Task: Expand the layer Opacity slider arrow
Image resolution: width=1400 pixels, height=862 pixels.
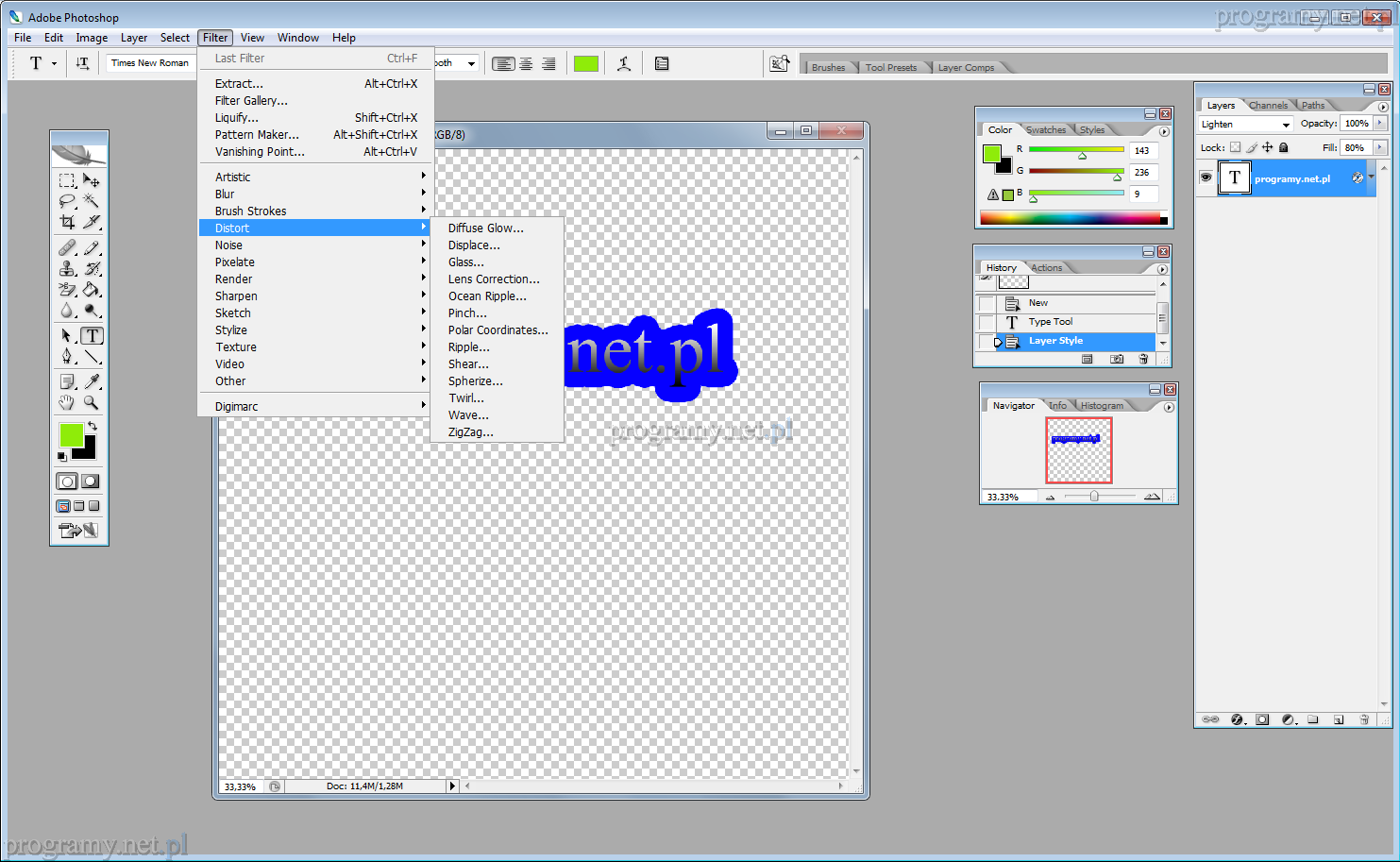Action: click(1380, 124)
